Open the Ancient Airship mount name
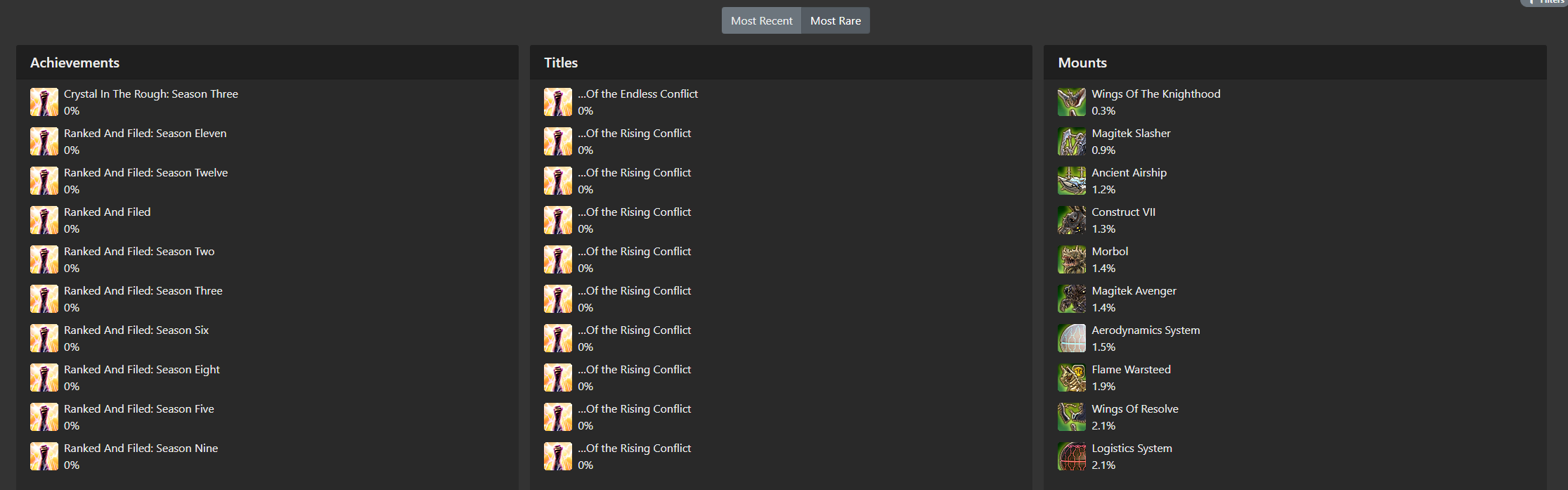The image size is (1568, 490). click(x=1129, y=173)
